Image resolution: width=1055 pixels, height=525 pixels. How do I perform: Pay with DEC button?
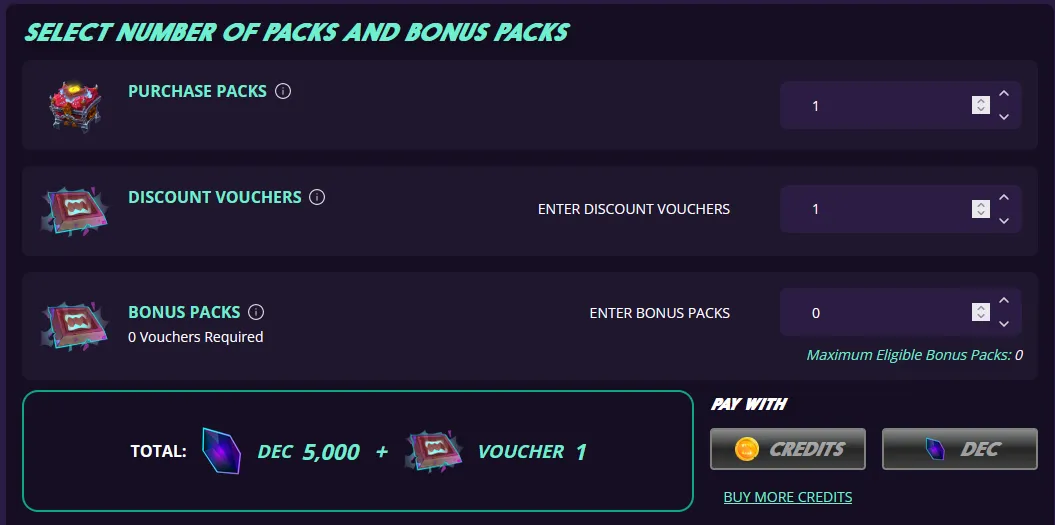(959, 449)
